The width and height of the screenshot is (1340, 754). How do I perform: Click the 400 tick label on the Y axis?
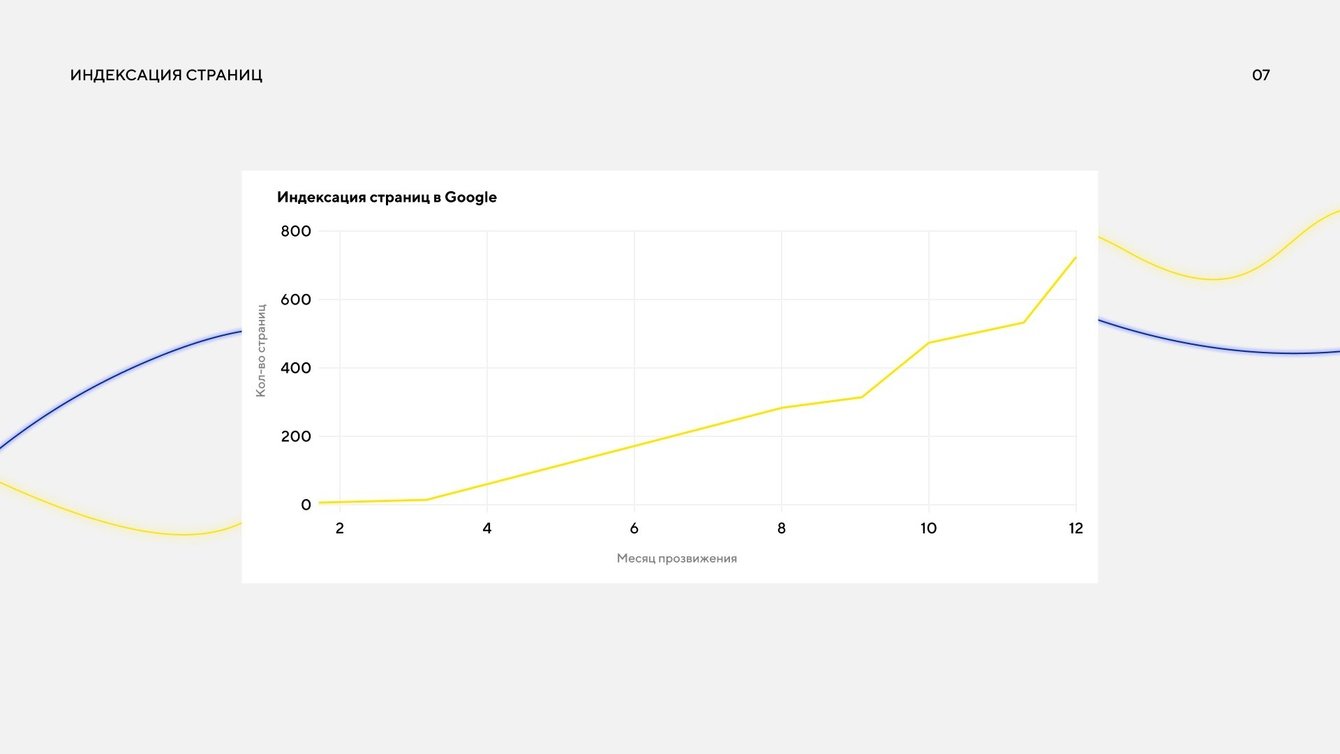(295, 368)
